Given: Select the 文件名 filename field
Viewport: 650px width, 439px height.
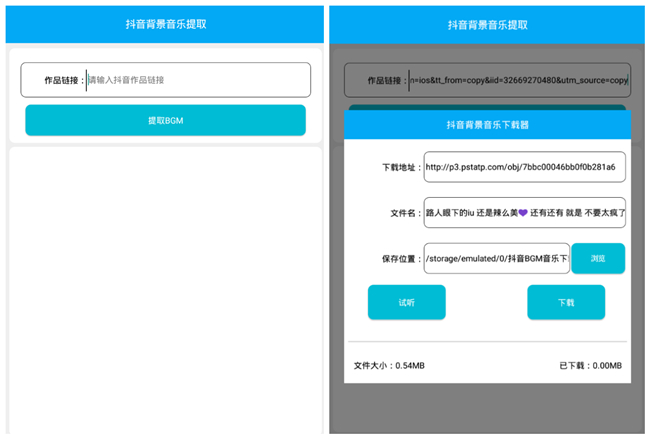Looking at the screenshot, I should (x=524, y=213).
